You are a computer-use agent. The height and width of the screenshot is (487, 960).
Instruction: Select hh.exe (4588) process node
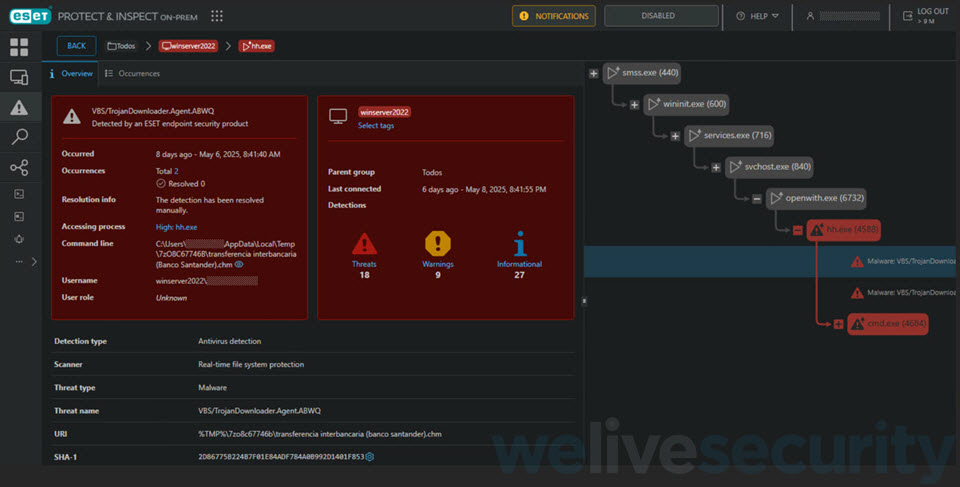[x=844, y=230]
